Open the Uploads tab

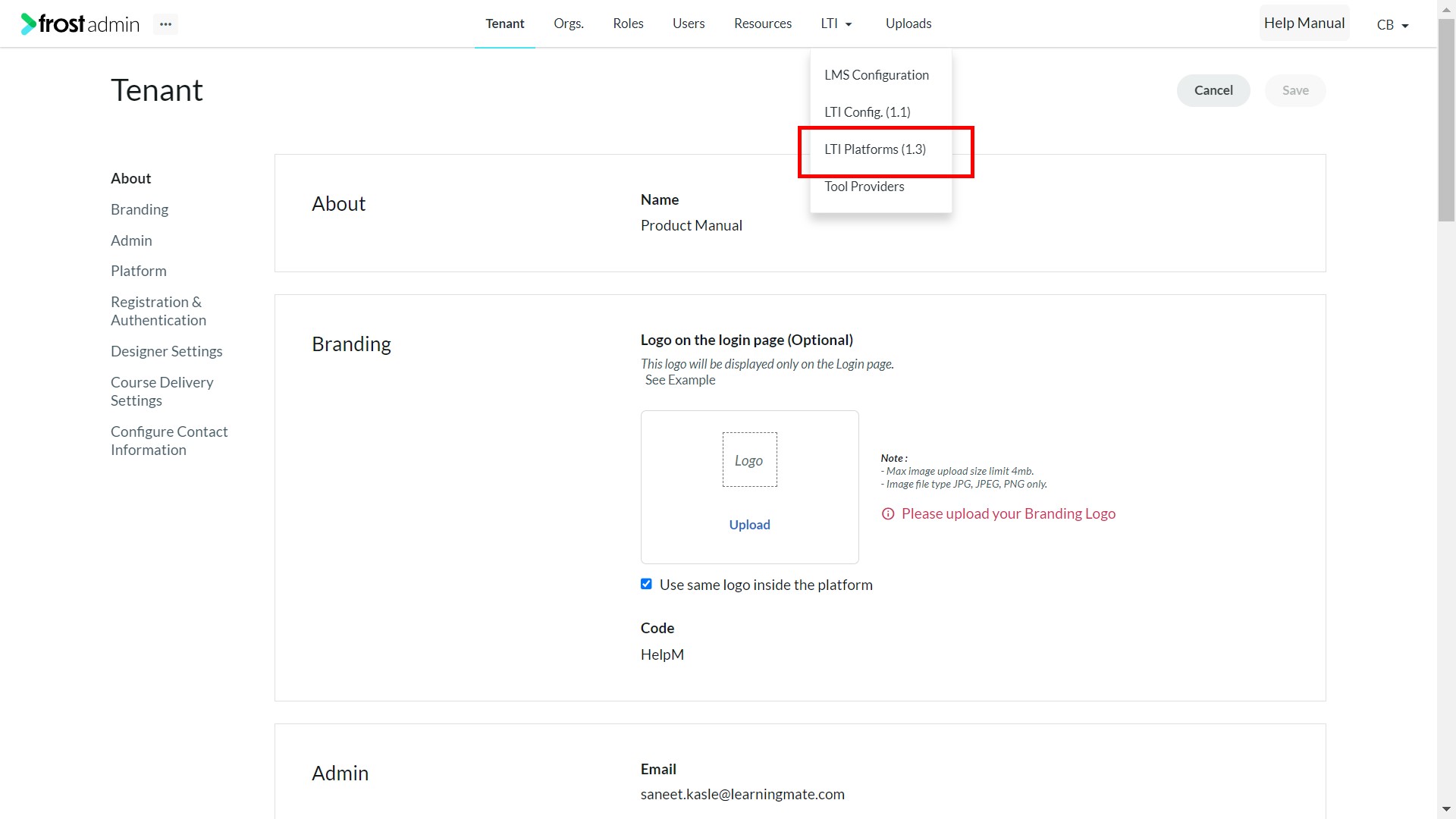(x=908, y=24)
